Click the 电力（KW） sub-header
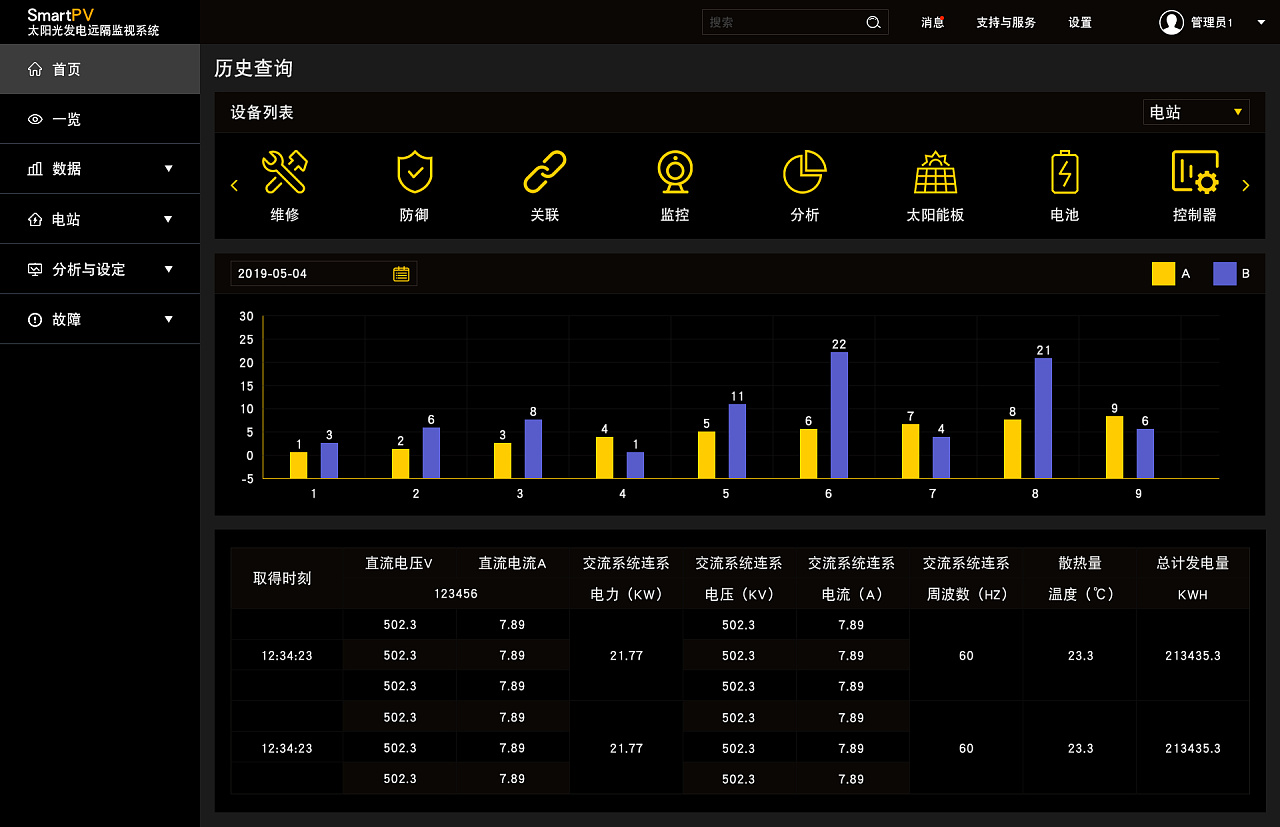The width and height of the screenshot is (1280, 827). point(626,594)
